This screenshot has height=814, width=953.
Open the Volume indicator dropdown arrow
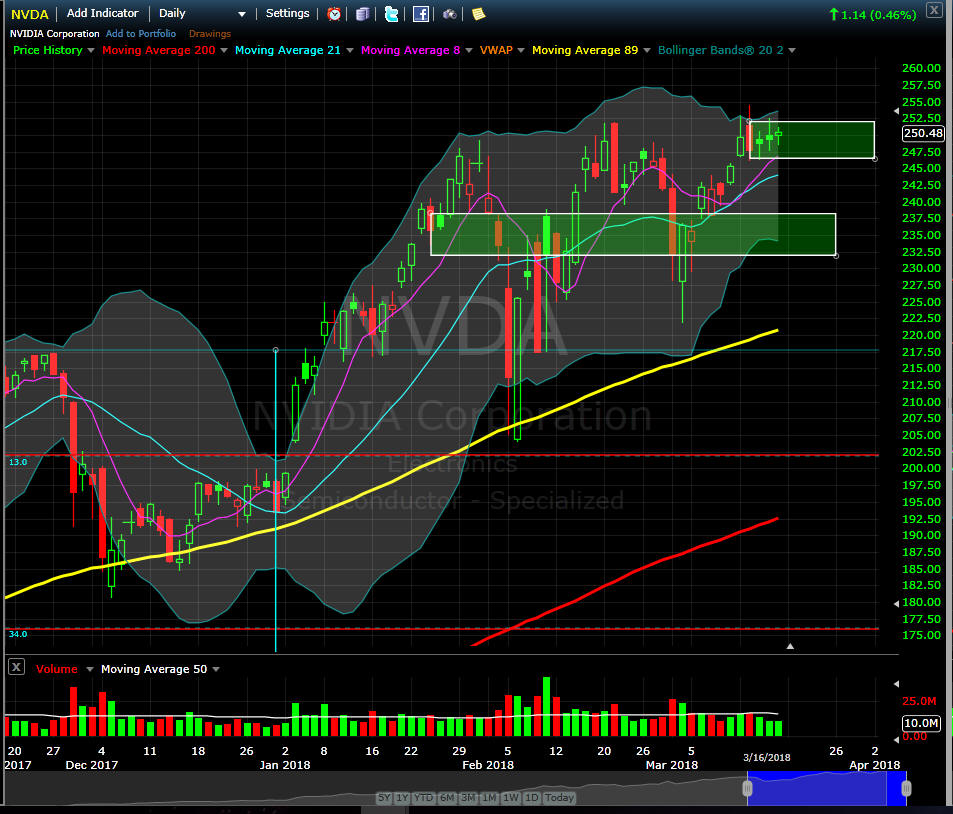tap(90, 669)
